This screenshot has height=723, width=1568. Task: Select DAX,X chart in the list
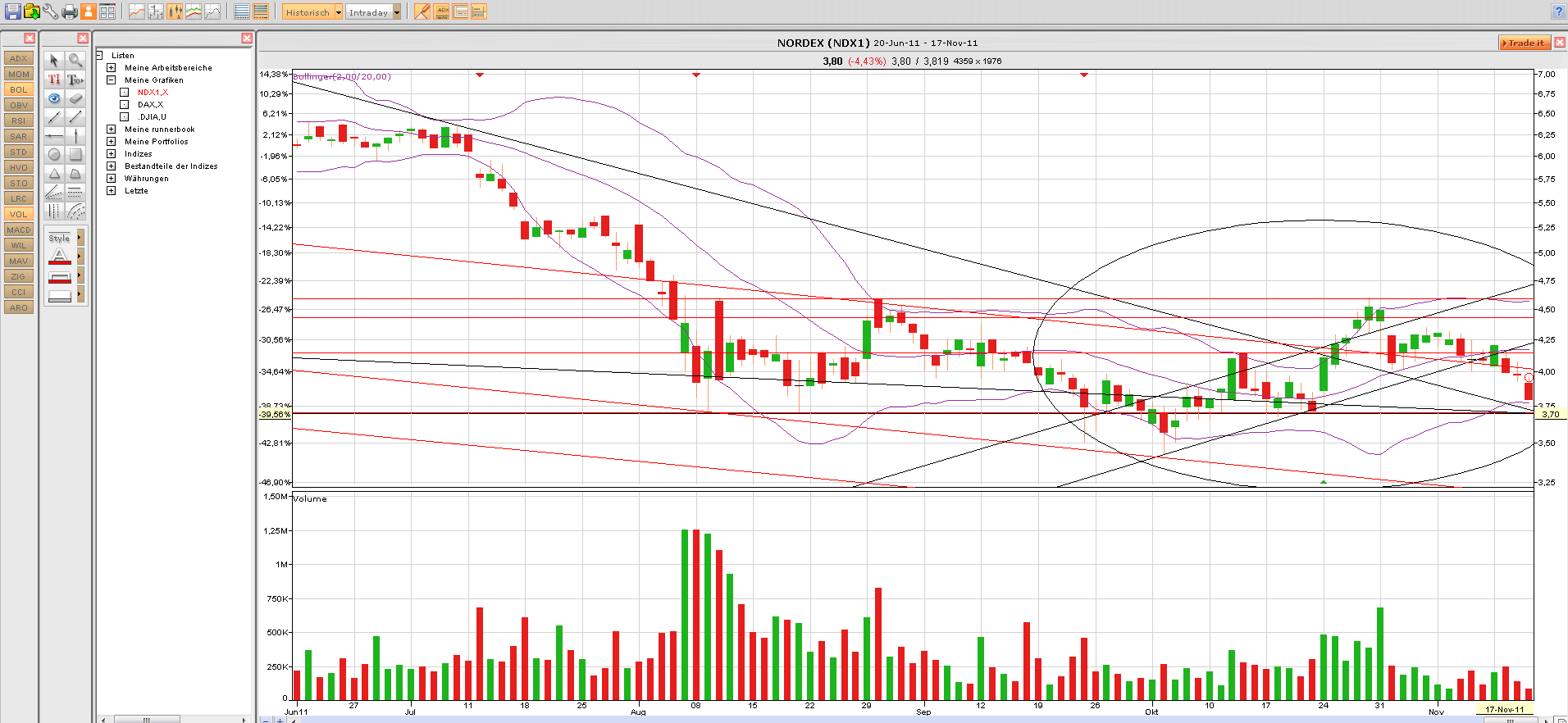tap(150, 104)
